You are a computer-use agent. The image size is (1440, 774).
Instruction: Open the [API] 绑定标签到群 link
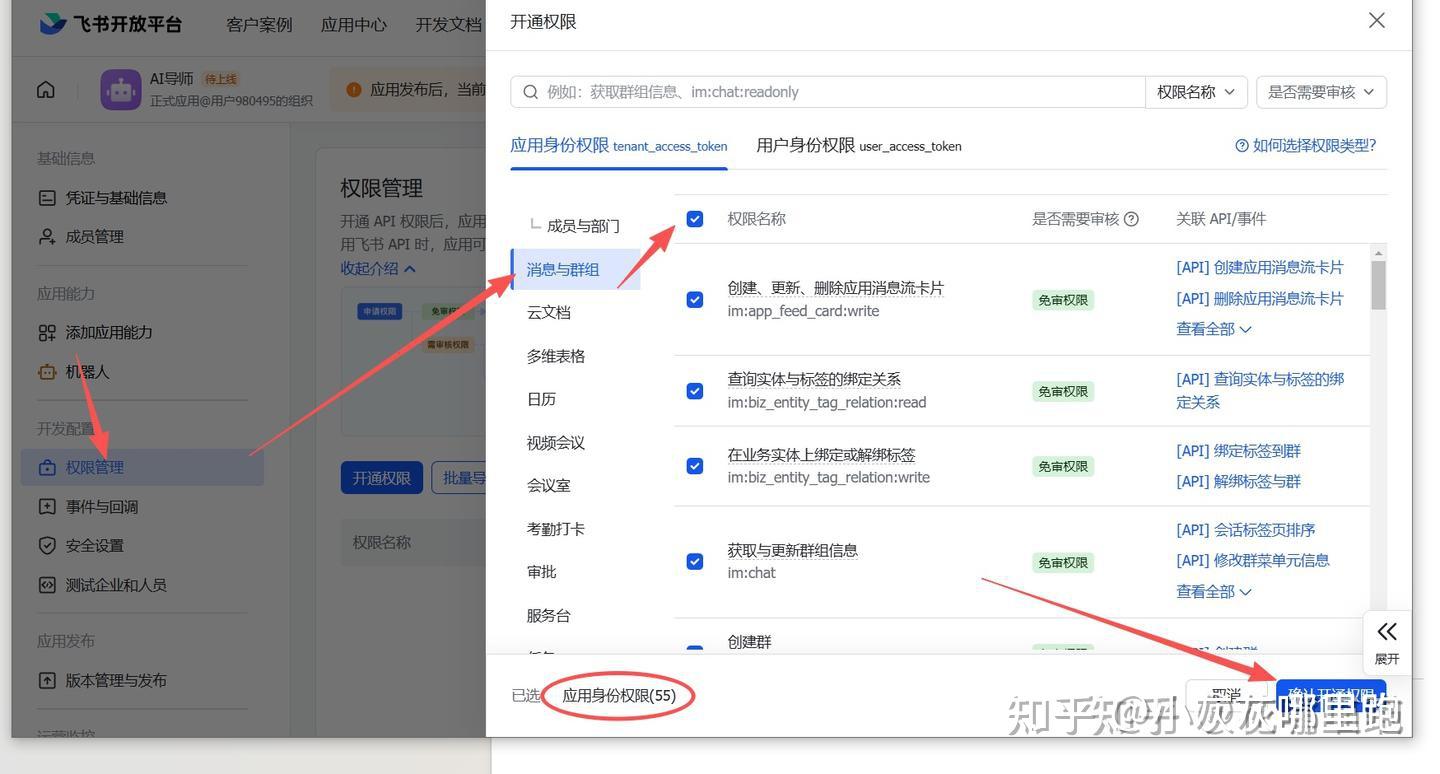(x=1239, y=451)
